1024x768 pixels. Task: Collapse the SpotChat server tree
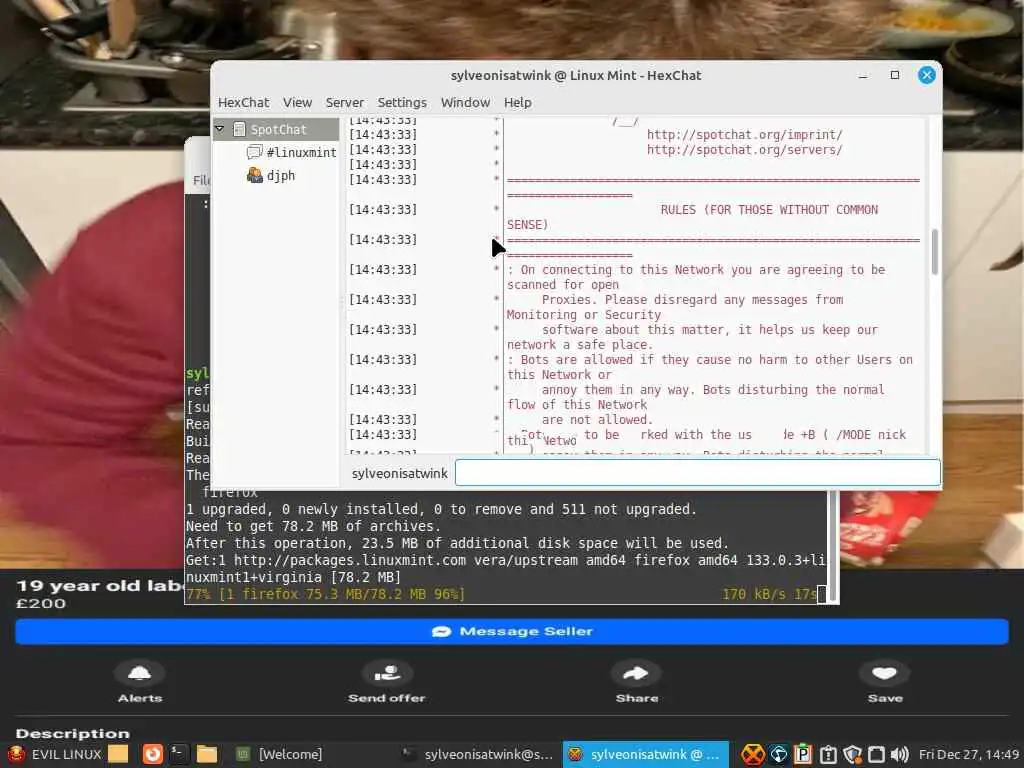coord(220,129)
